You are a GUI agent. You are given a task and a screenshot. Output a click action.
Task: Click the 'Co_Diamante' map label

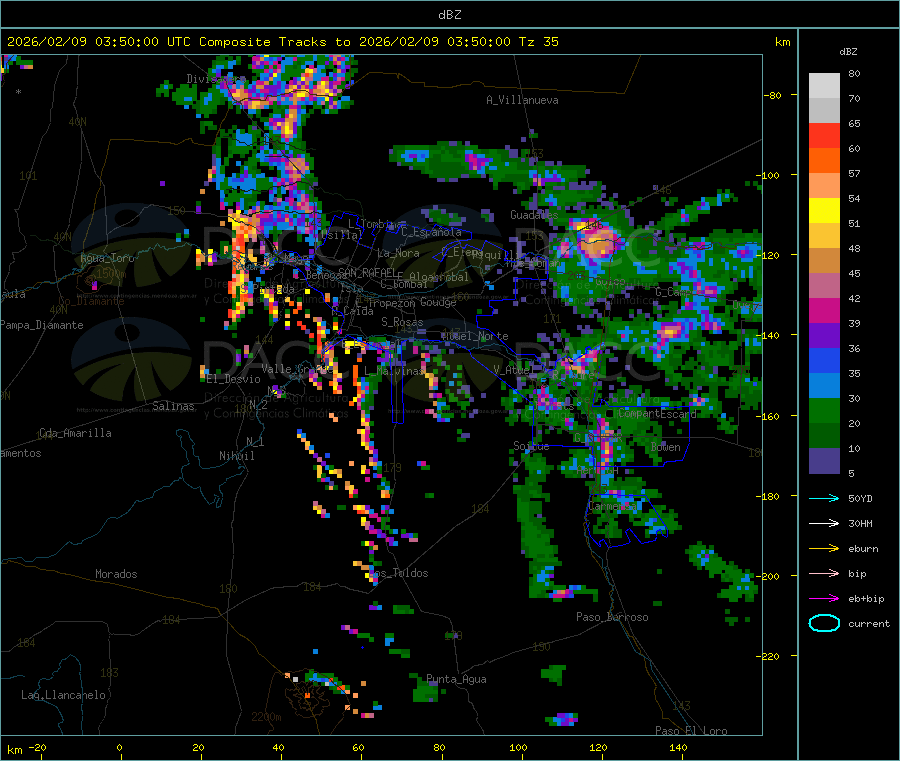pyautogui.click(x=91, y=301)
